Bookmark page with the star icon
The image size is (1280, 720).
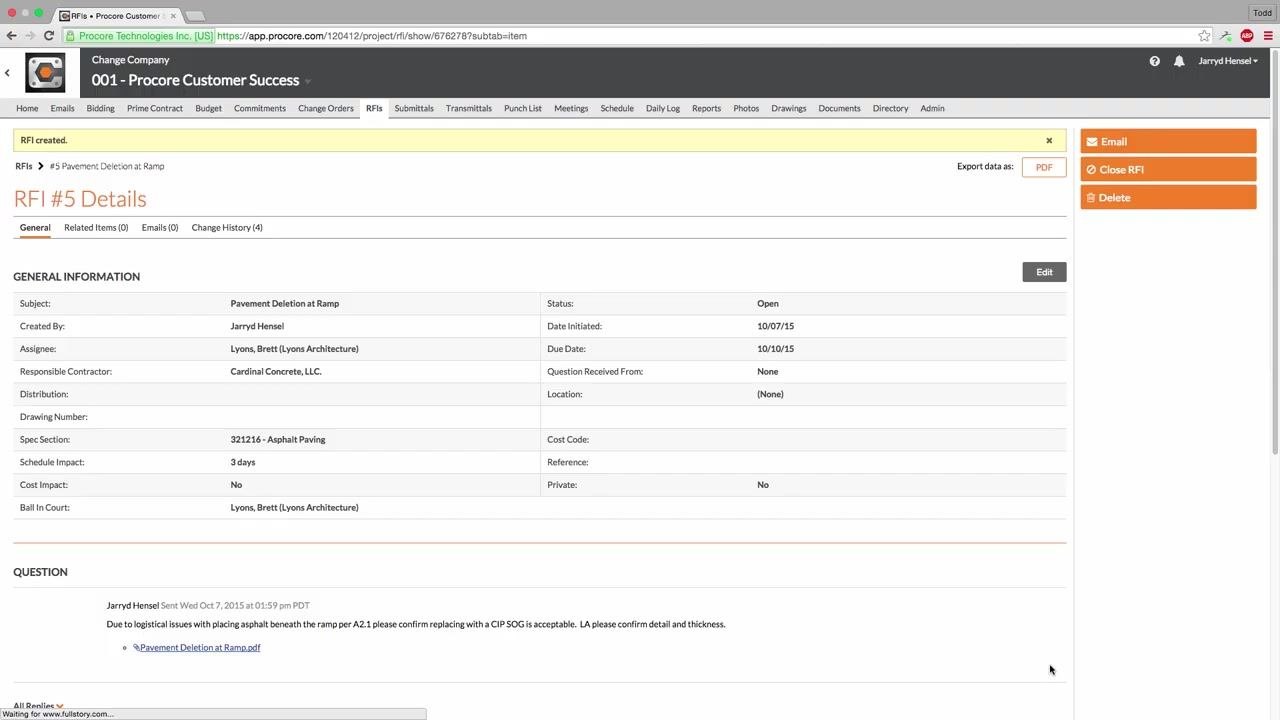pyautogui.click(x=1204, y=36)
